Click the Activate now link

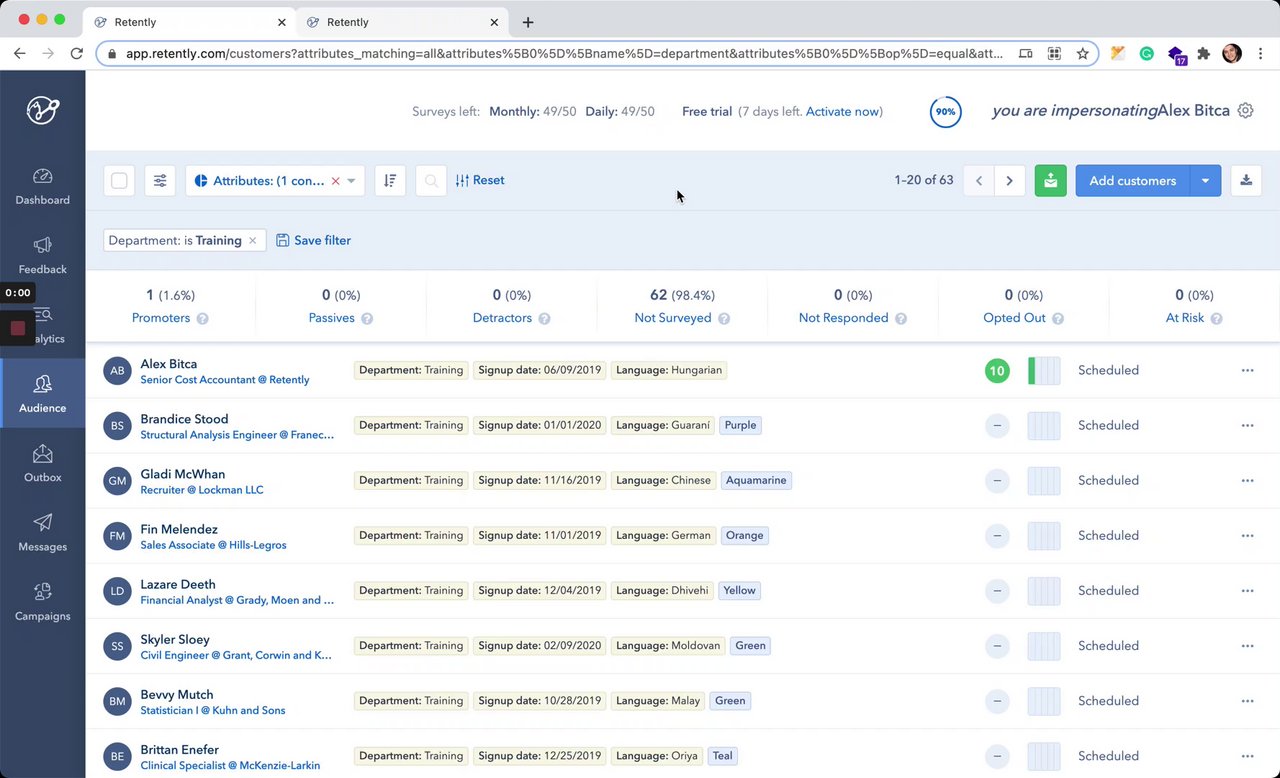[x=842, y=112]
